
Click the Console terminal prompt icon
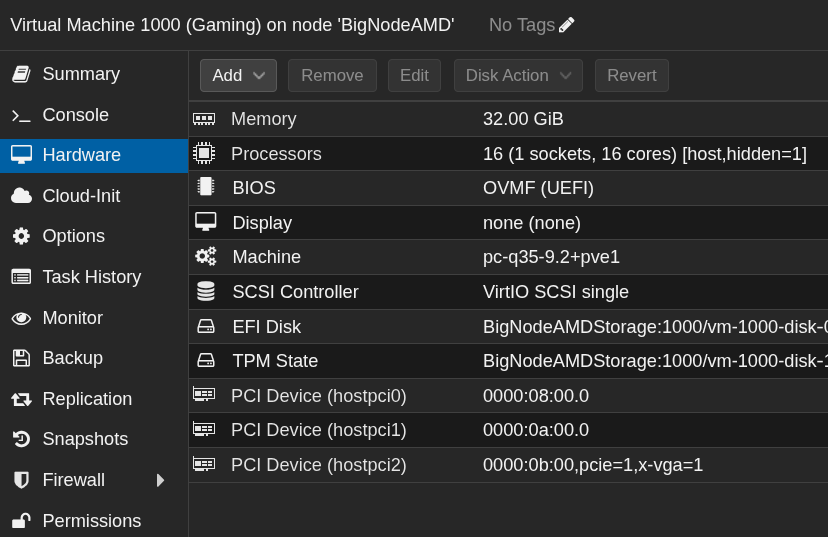(21, 115)
